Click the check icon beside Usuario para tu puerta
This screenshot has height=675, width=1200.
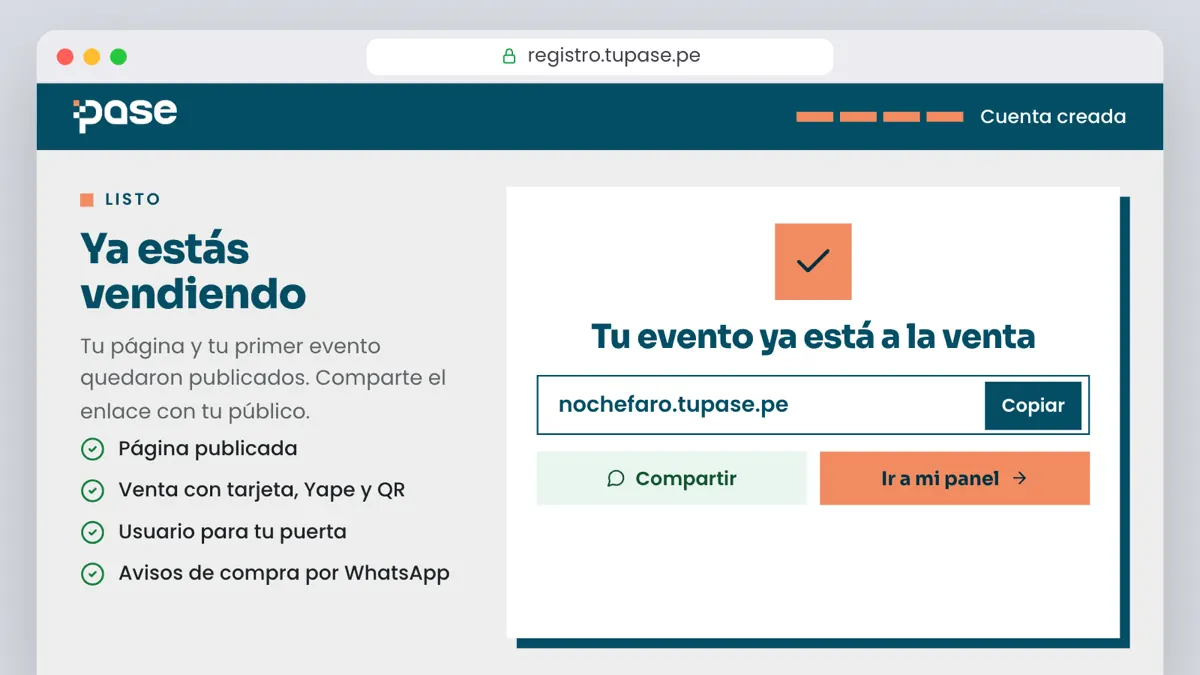click(92, 532)
